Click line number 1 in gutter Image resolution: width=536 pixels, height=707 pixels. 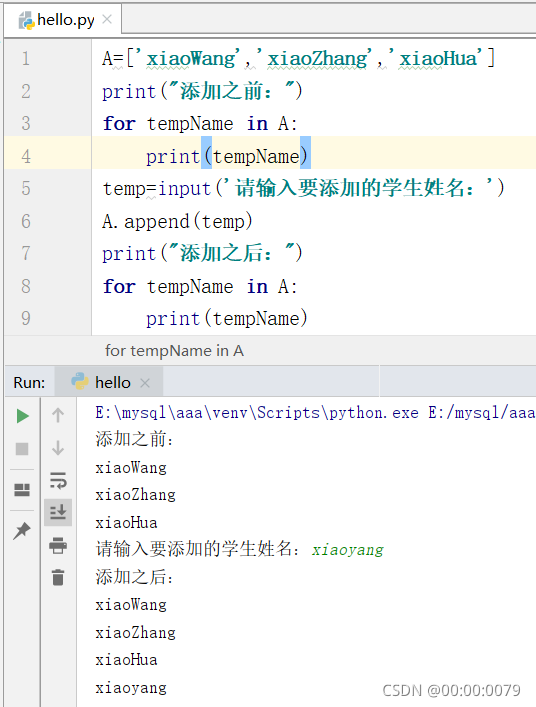click(x=26, y=59)
